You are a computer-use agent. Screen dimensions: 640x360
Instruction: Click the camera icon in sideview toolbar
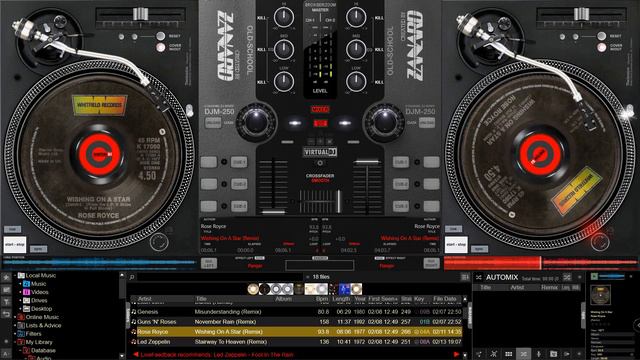567,354
